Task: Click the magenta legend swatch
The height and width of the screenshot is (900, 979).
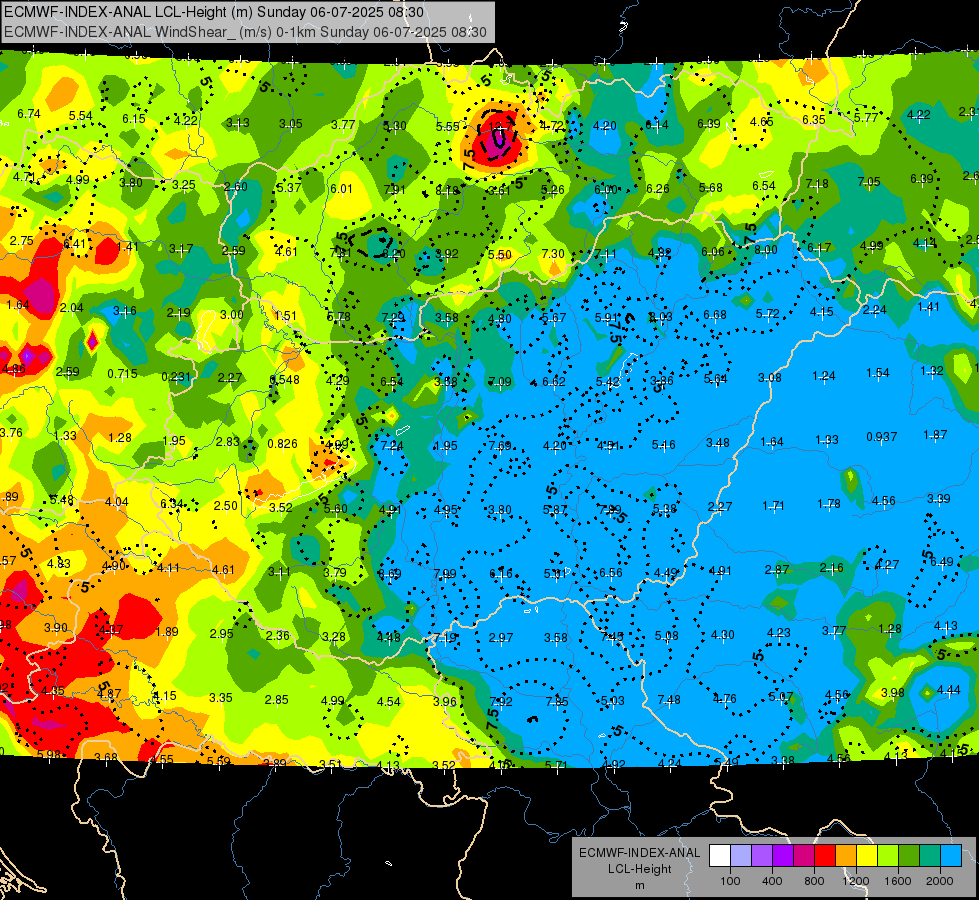Action: 804,856
